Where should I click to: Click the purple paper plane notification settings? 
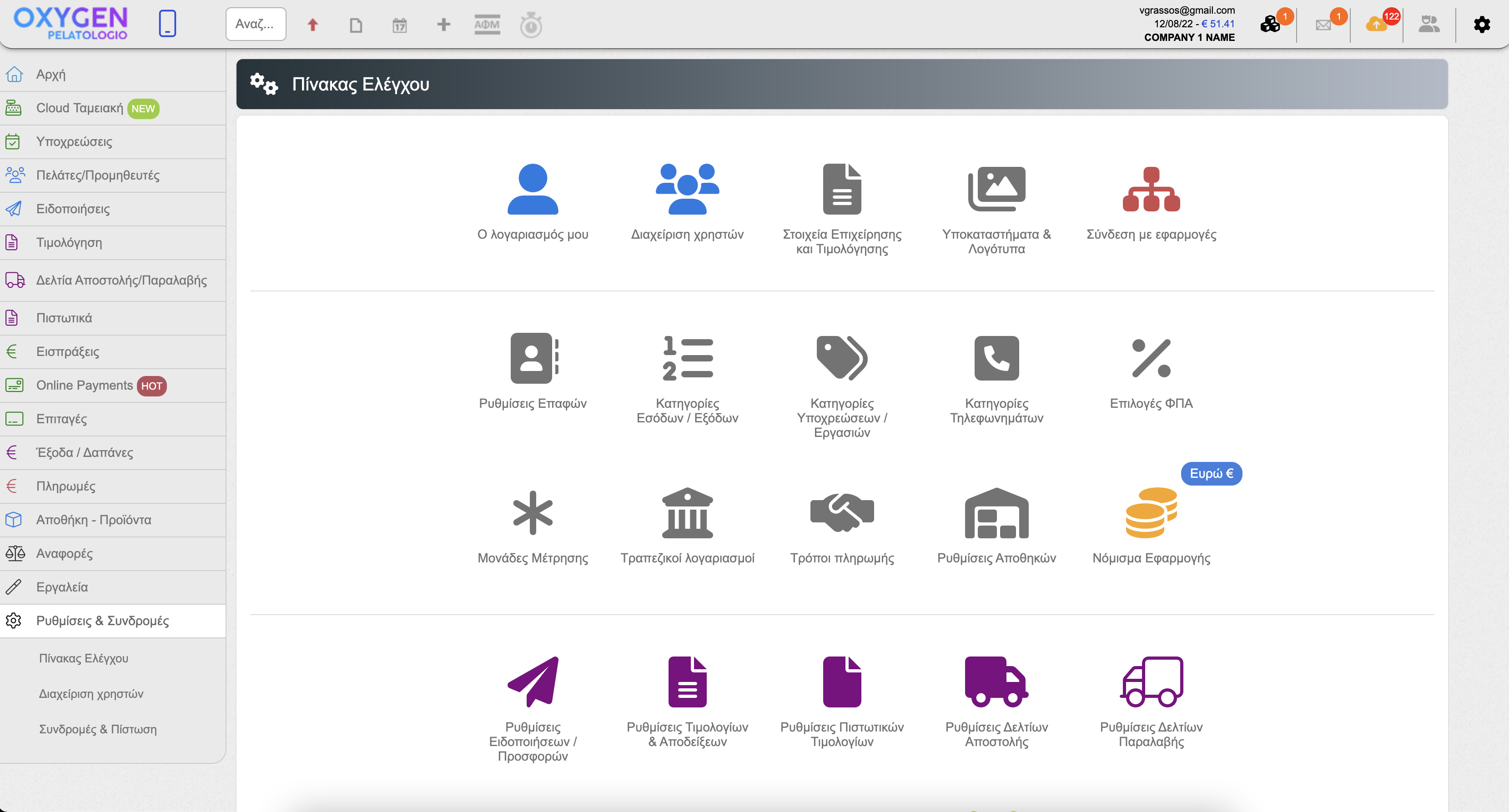533,682
